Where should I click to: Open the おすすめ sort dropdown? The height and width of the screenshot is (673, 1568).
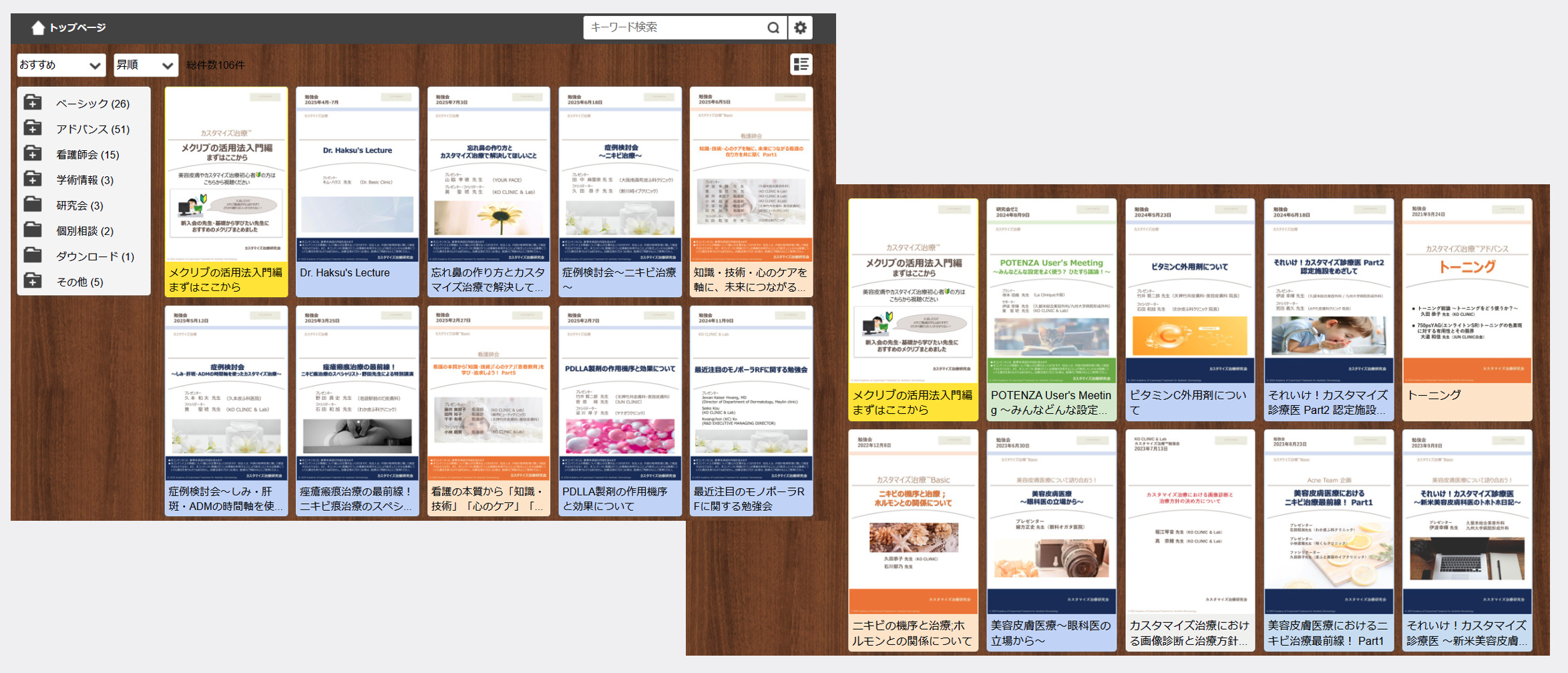(61, 65)
